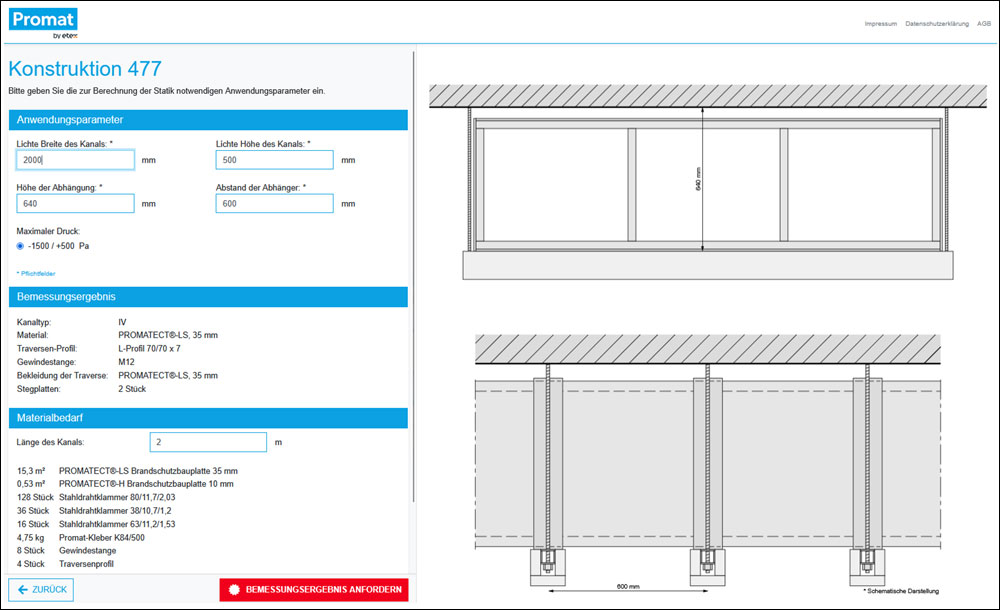Click the 640 mm dimension label
The height and width of the screenshot is (610, 1000).
697,178
